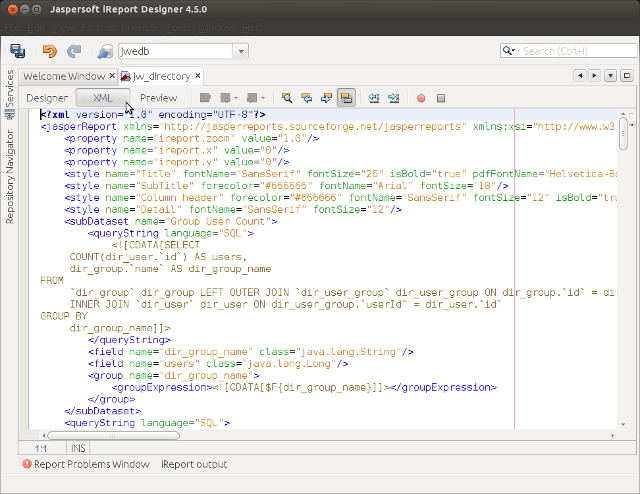This screenshot has width=640, height=494.
Task: Expand the Services side panel
Action: (9, 89)
